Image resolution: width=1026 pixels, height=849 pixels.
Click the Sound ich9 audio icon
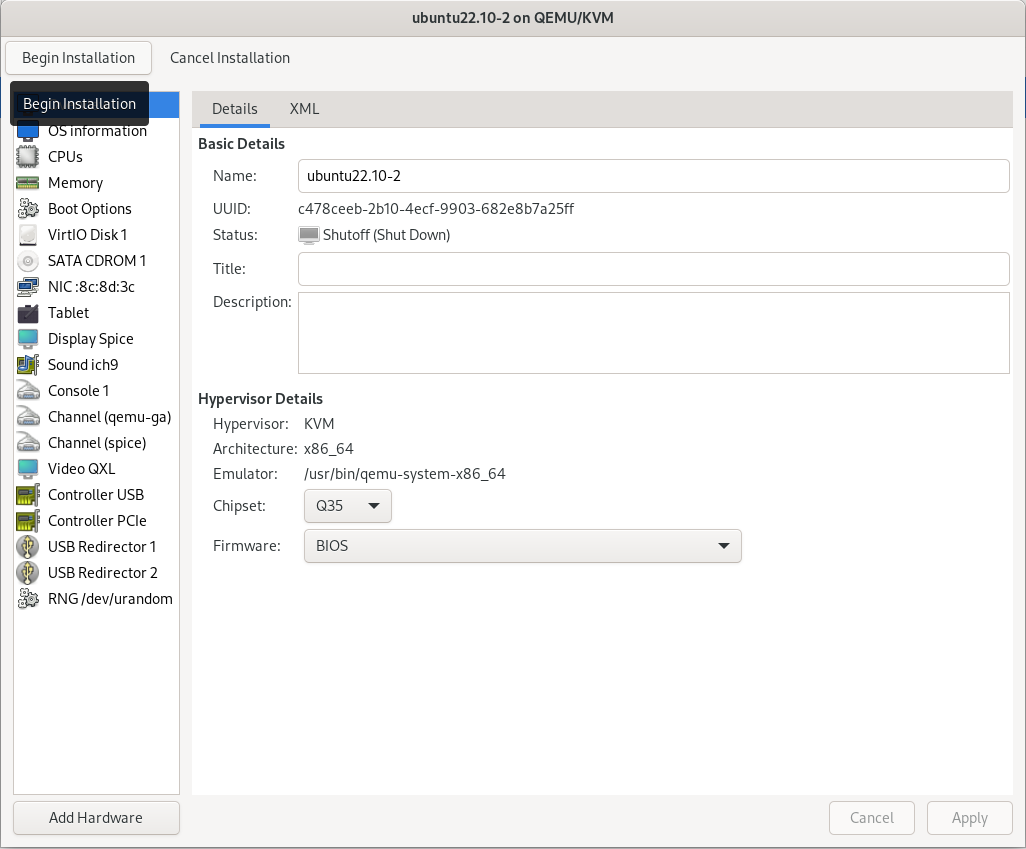(27, 365)
